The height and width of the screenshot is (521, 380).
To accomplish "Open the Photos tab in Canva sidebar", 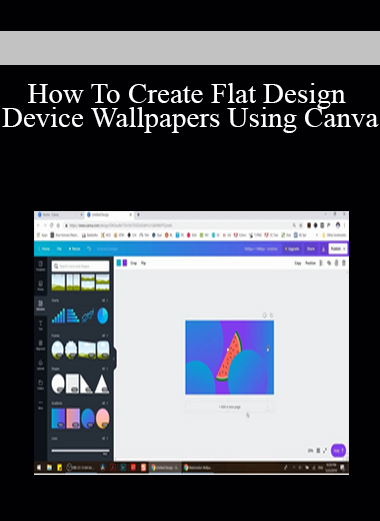I will [41, 285].
